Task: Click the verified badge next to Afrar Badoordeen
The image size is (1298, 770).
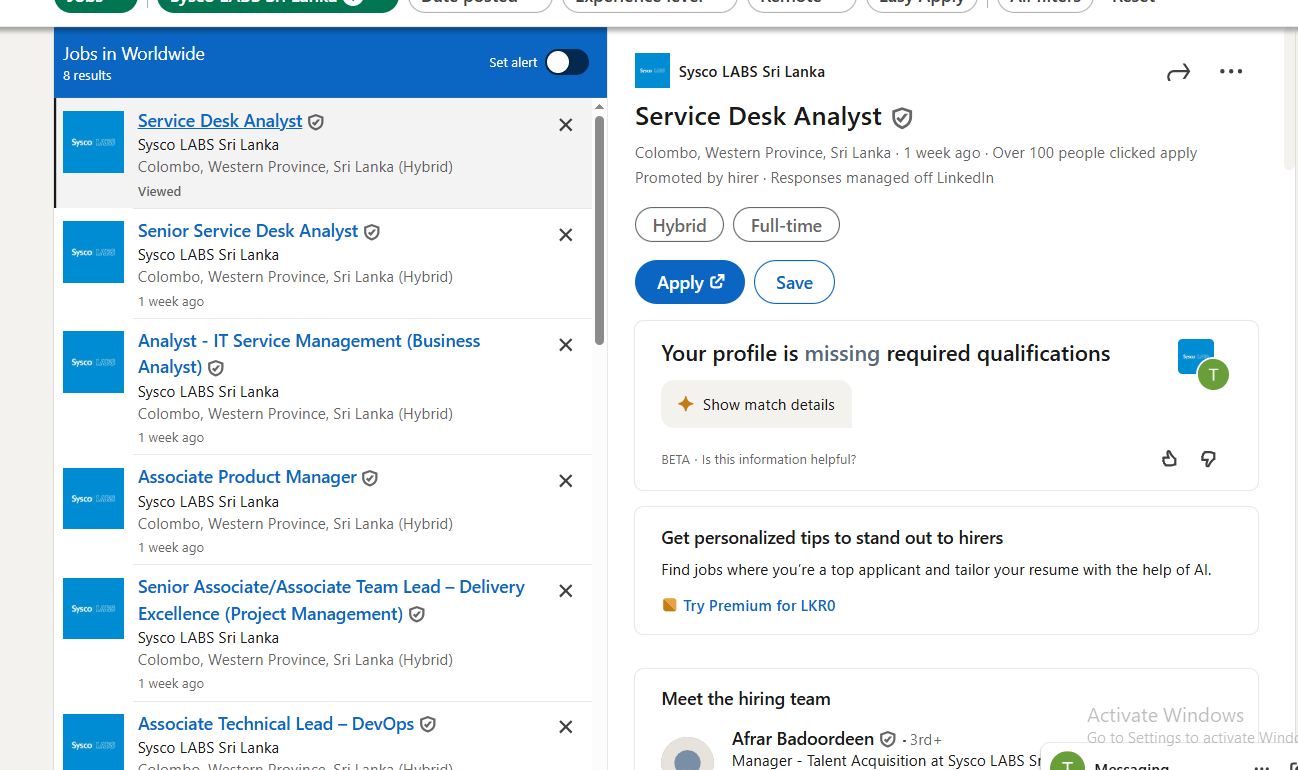Action: tap(887, 739)
